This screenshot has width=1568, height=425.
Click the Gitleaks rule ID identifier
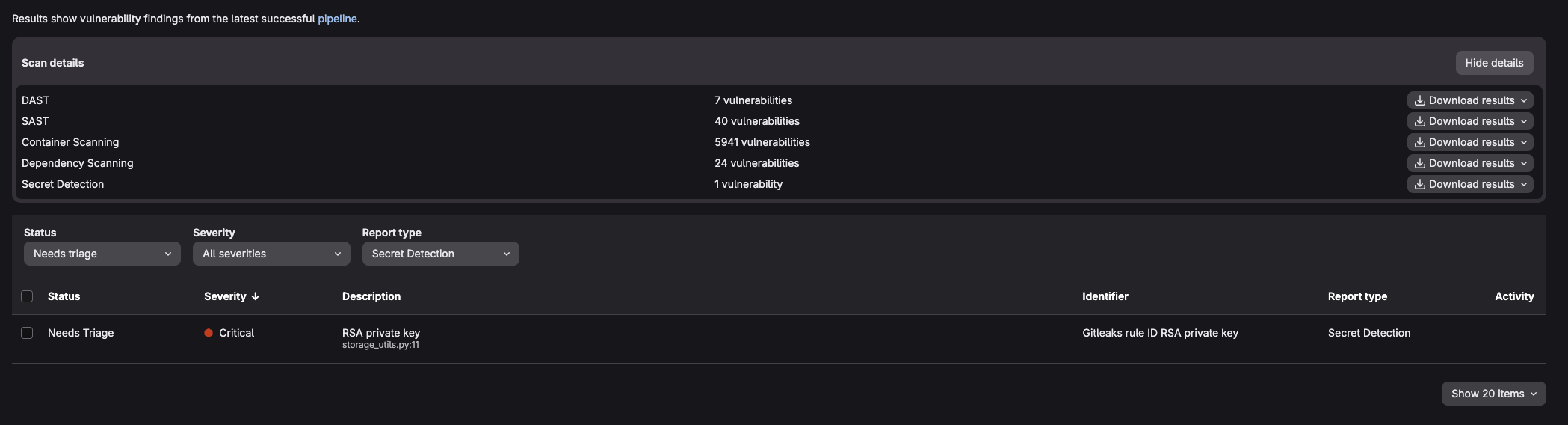click(1160, 333)
